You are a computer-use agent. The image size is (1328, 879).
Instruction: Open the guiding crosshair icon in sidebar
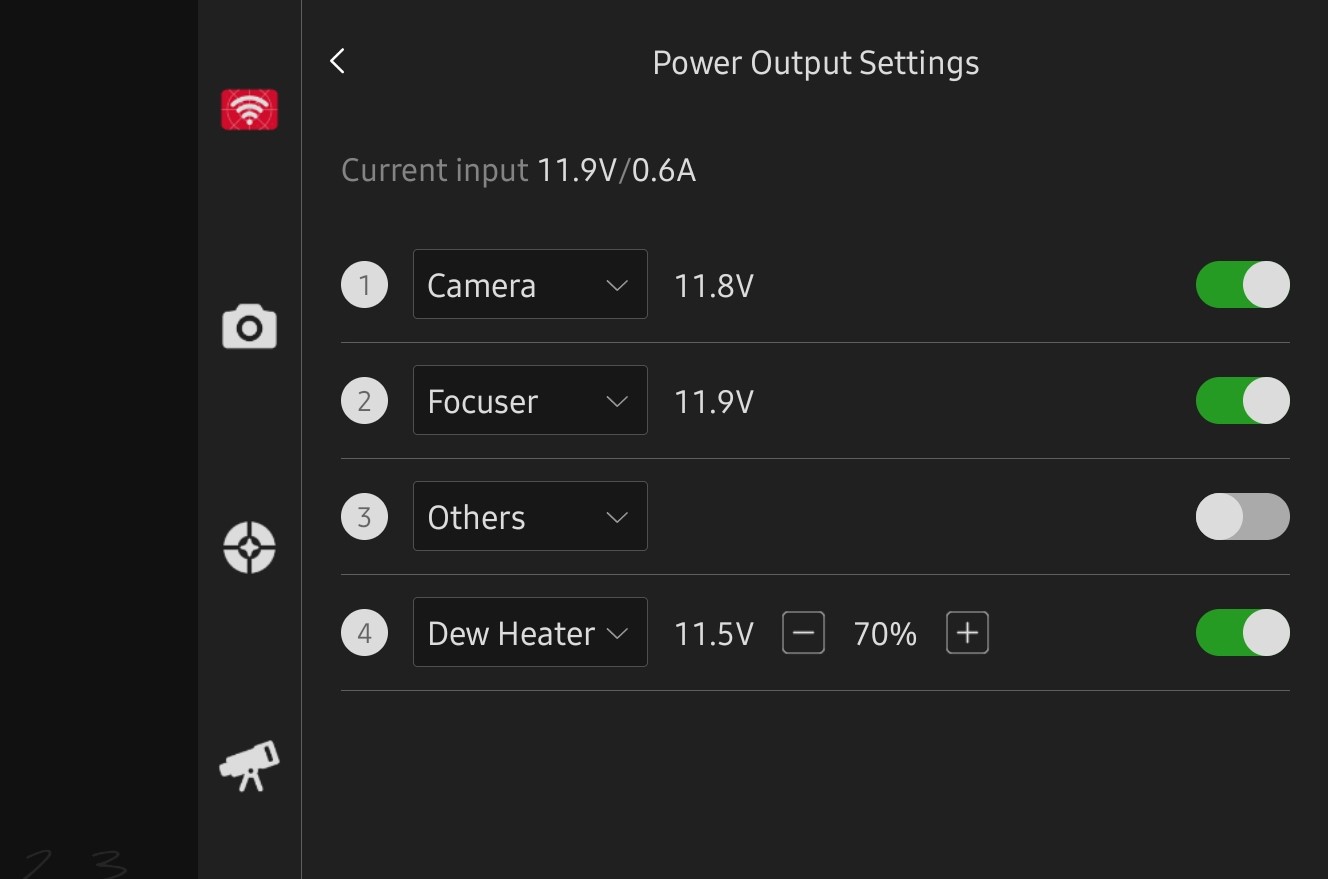(249, 547)
